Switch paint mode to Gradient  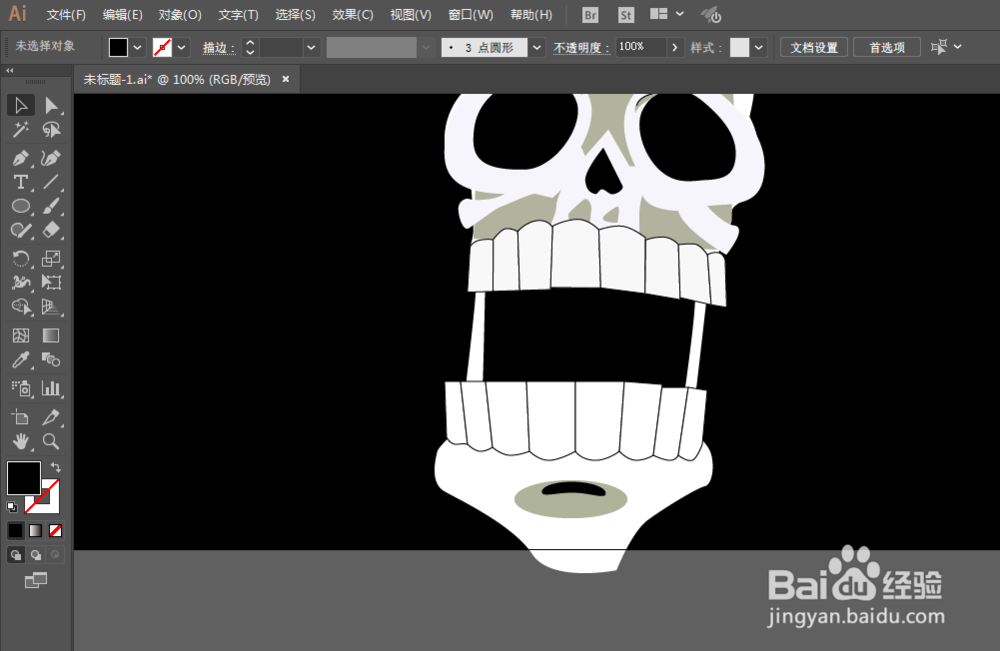[x=36, y=530]
